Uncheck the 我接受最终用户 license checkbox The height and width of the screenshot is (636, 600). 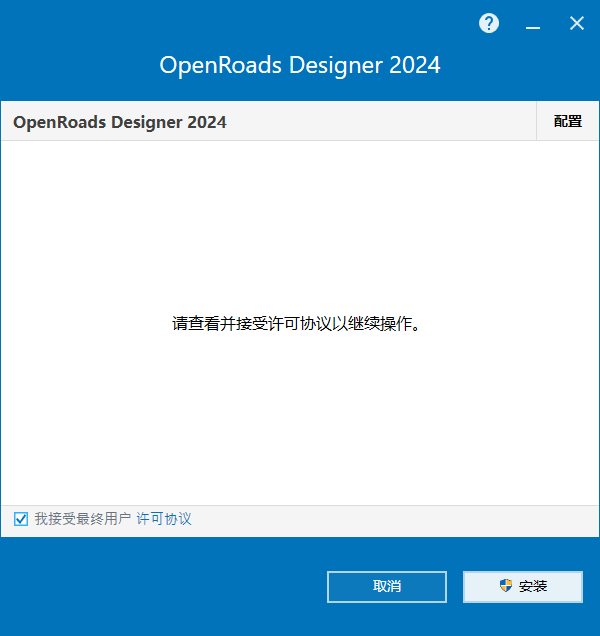click(x=21, y=519)
